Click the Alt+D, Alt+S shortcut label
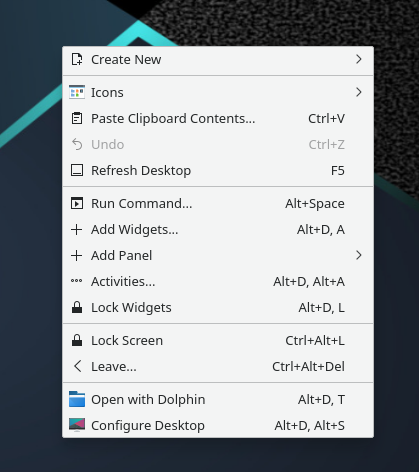The height and width of the screenshot is (472, 419). pyautogui.click(x=310, y=426)
